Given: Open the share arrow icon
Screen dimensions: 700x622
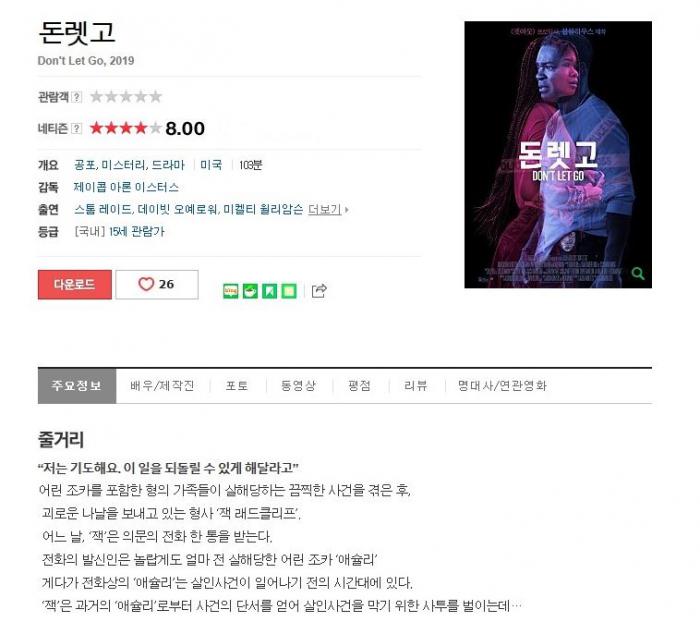Looking at the screenshot, I should point(319,291).
